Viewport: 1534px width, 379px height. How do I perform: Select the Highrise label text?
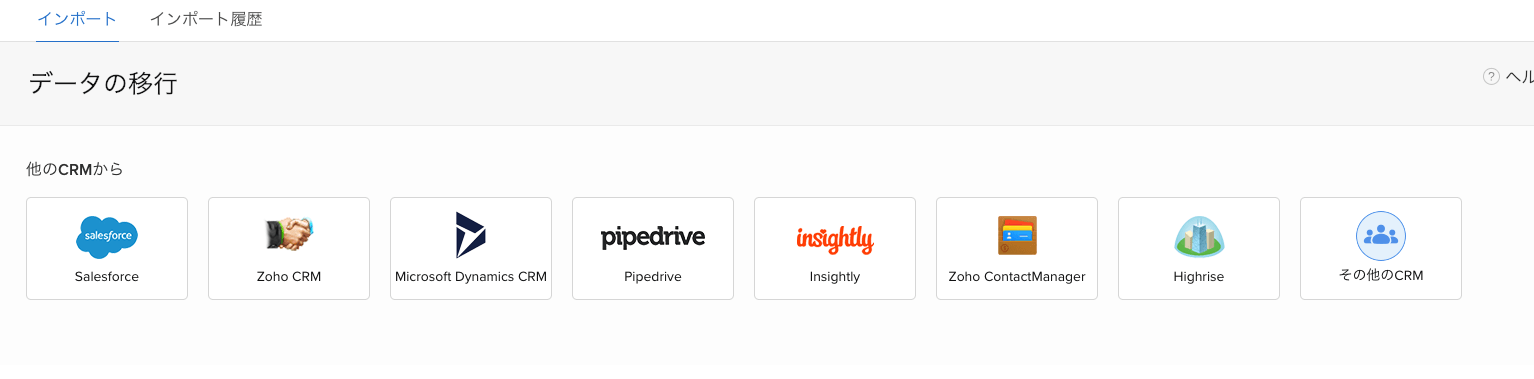(x=1199, y=277)
